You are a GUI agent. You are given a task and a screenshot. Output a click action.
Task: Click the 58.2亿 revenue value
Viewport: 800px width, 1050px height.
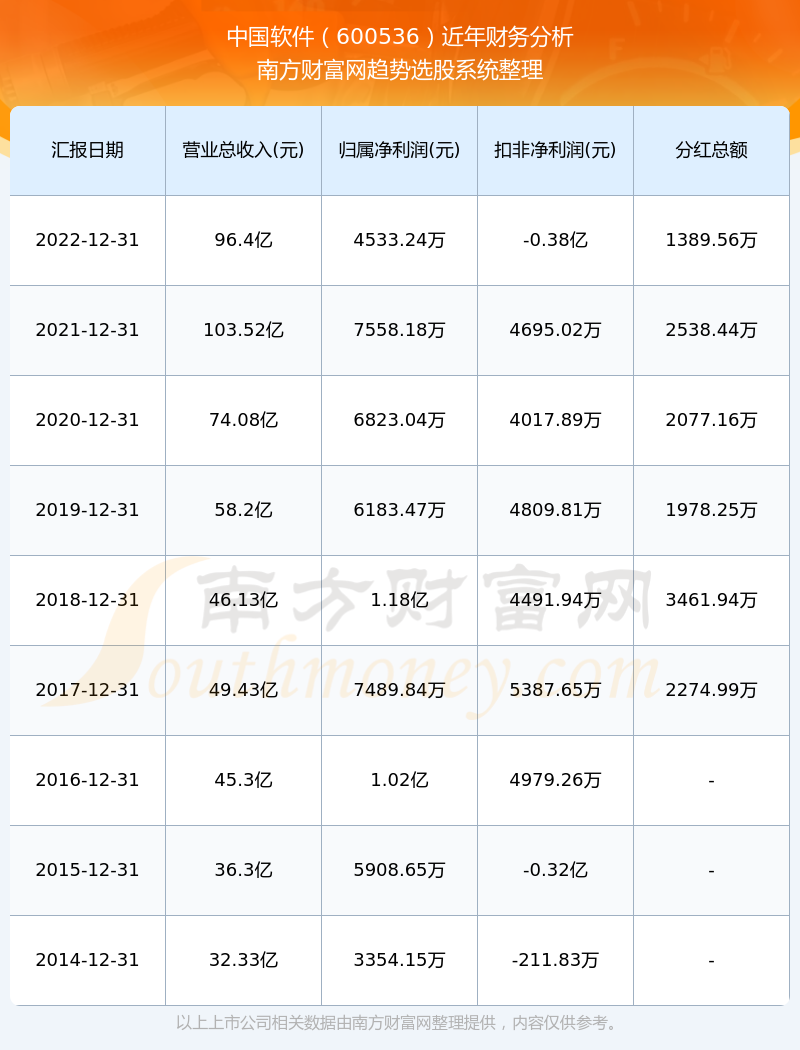coord(244,510)
